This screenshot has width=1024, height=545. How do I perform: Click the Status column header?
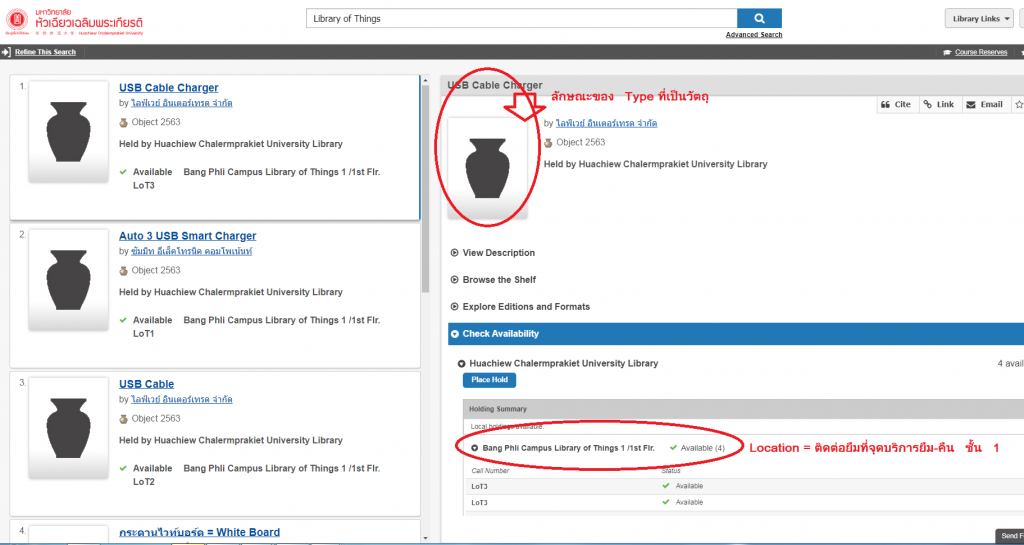point(671,471)
